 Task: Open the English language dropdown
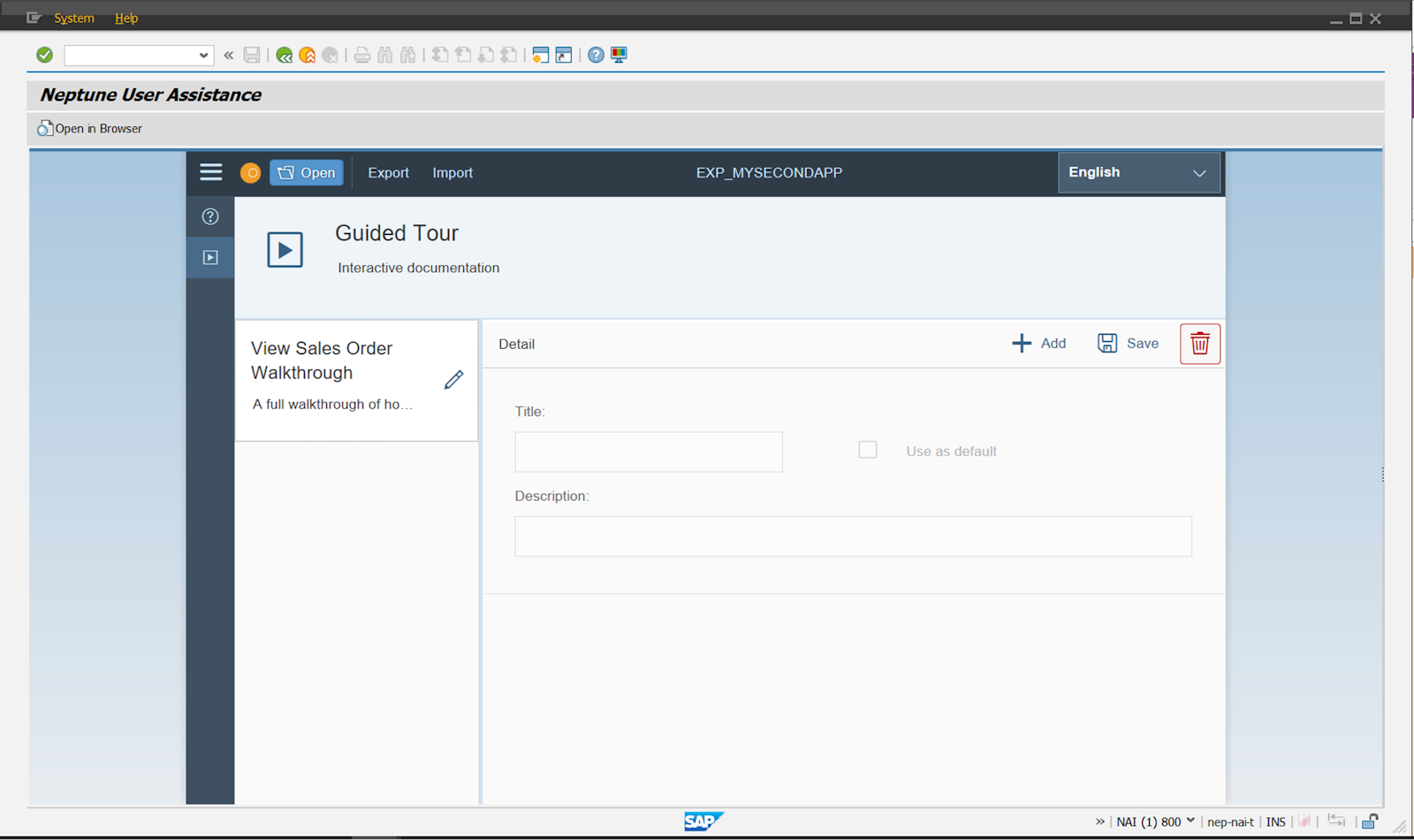[1139, 172]
